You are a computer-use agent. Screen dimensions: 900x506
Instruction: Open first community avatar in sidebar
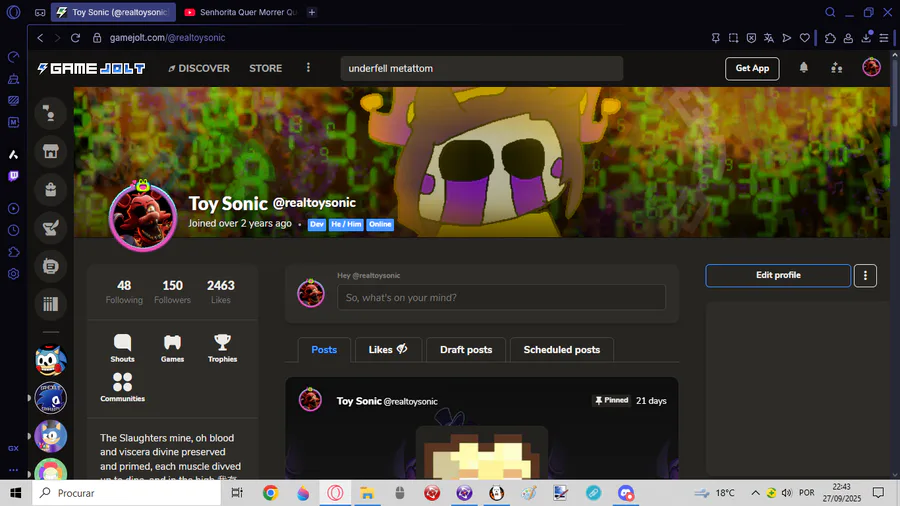pos(51,360)
